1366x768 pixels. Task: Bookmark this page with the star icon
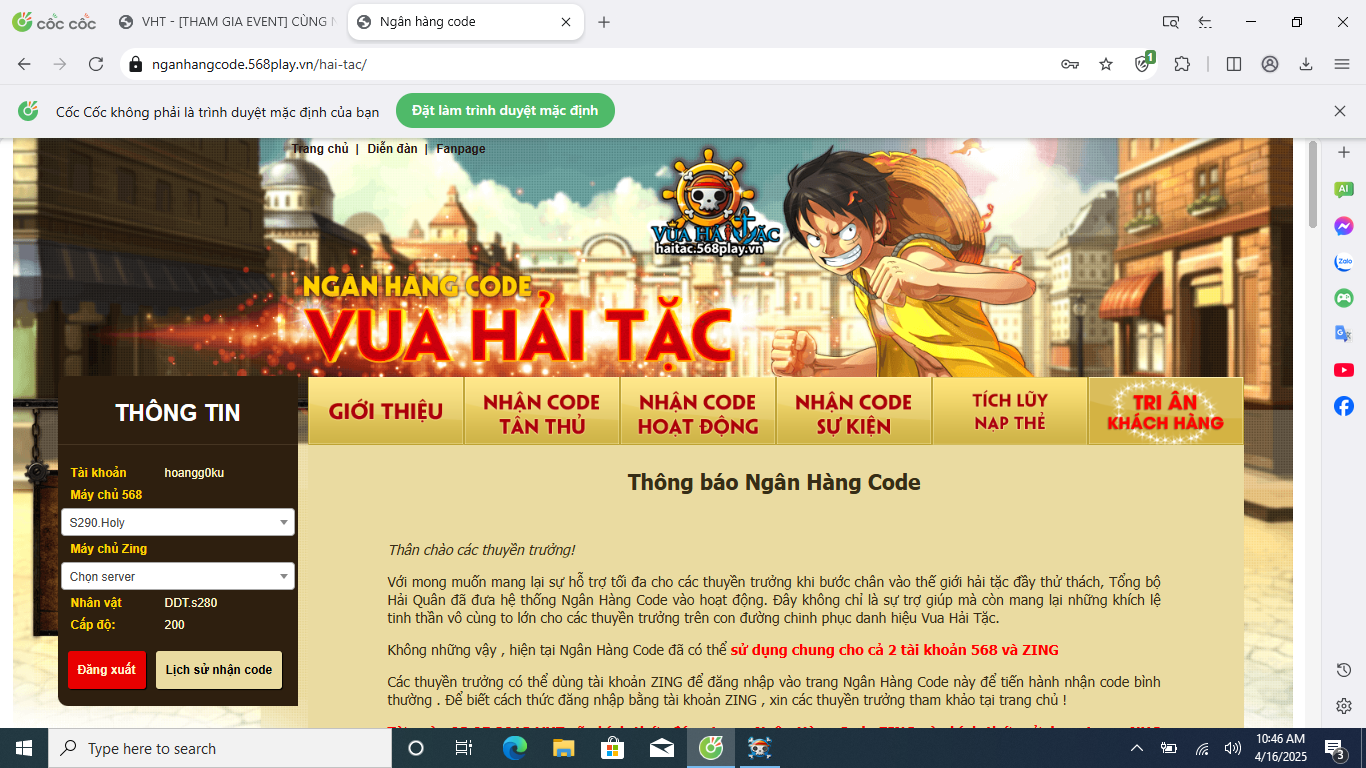point(1106,64)
